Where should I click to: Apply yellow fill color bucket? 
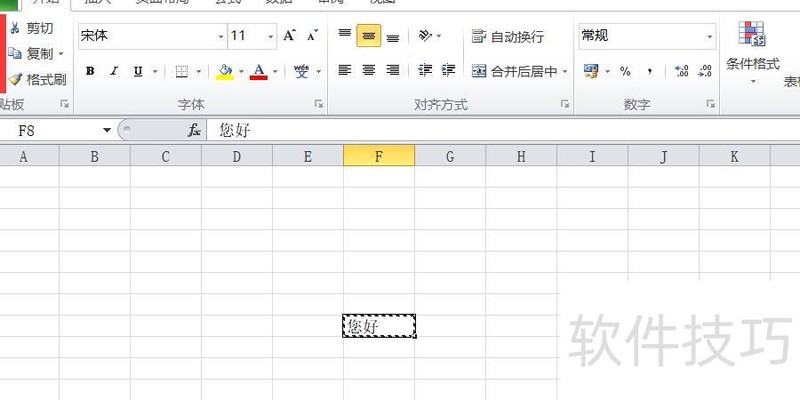[x=225, y=71]
